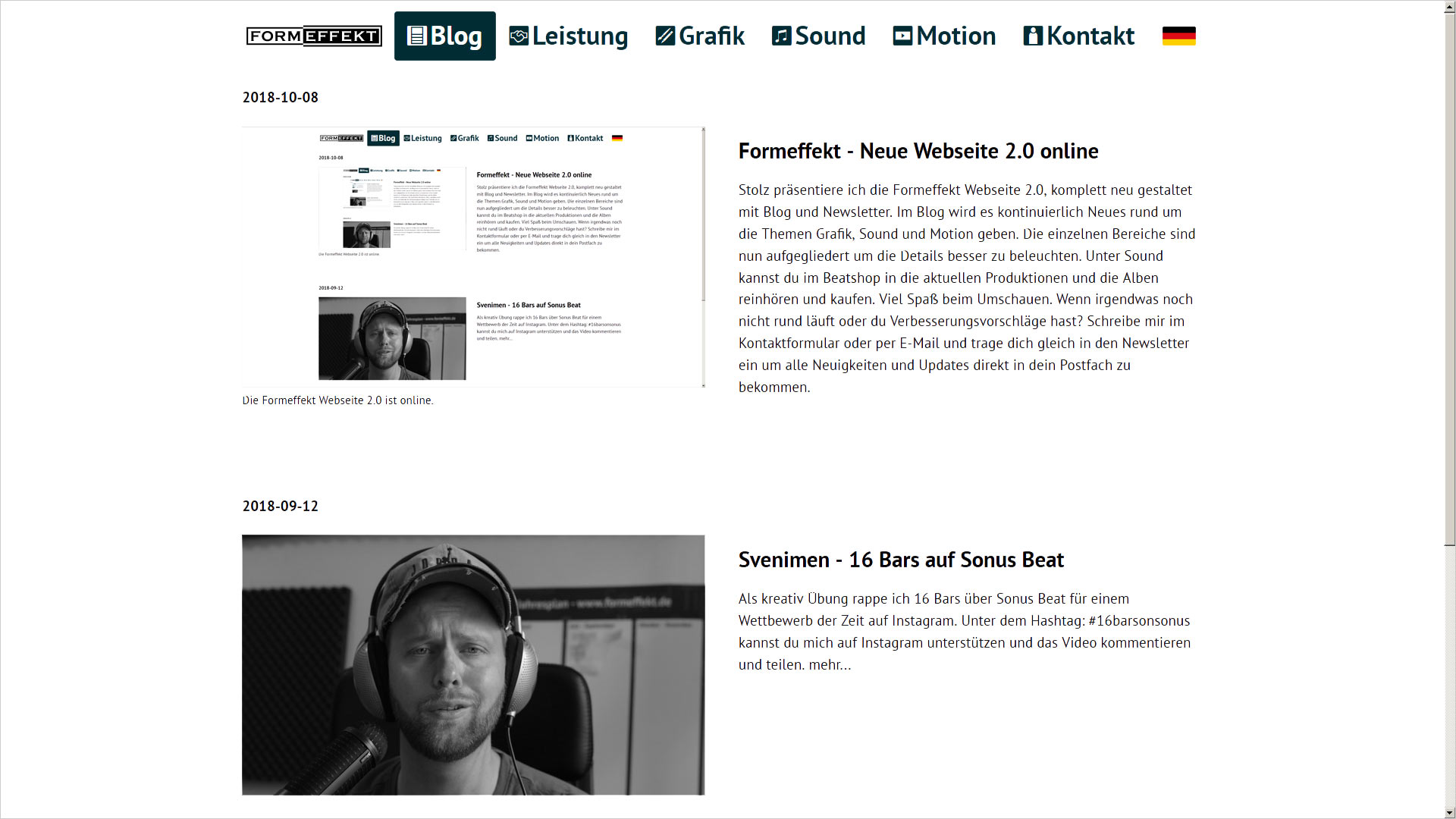The width and height of the screenshot is (1456, 819).
Task: Scroll down the blog page
Action: point(1449,812)
